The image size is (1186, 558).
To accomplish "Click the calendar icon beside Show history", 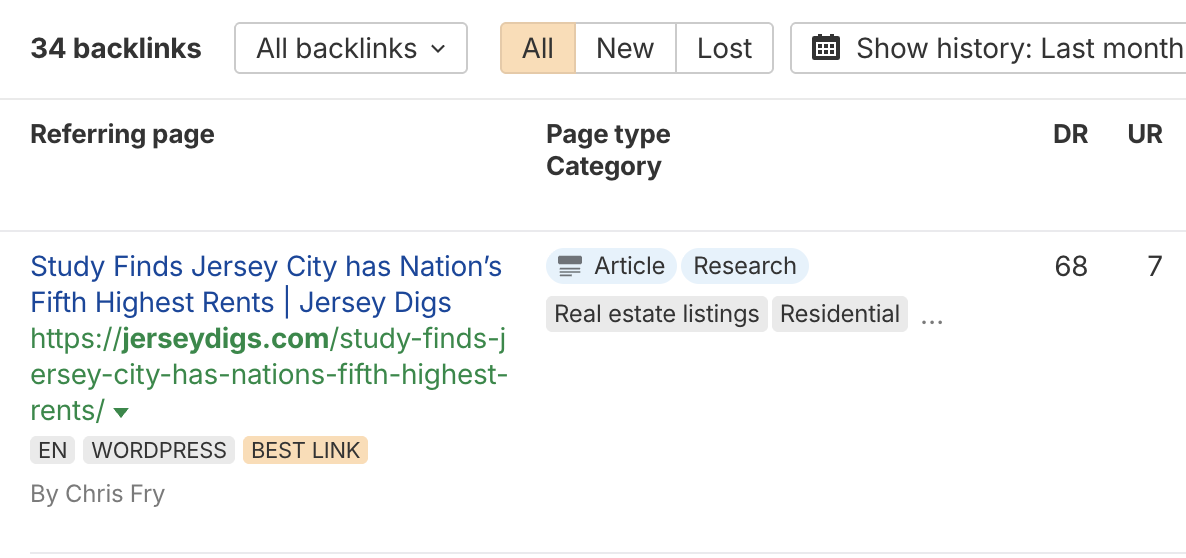I will (825, 48).
